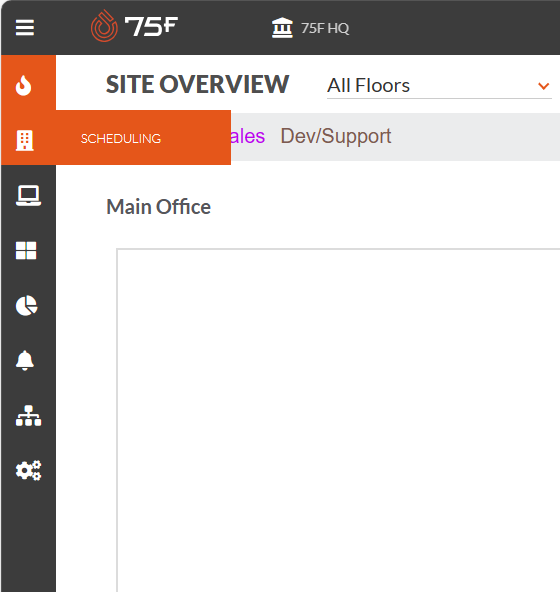Click the building Scheduling sidebar icon
560x592 pixels.
click(x=25, y=140)
